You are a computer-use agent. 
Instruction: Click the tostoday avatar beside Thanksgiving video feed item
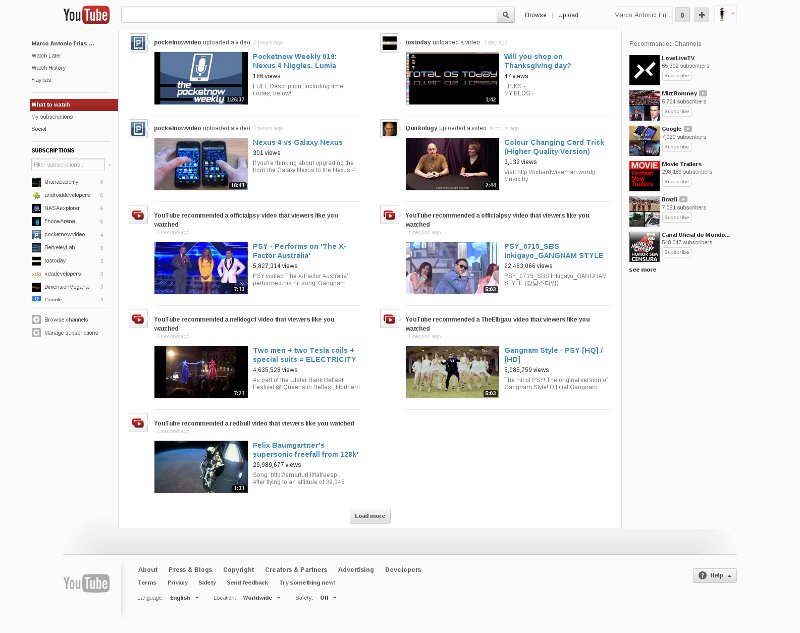pyautogui.click(x=389, y=43)
